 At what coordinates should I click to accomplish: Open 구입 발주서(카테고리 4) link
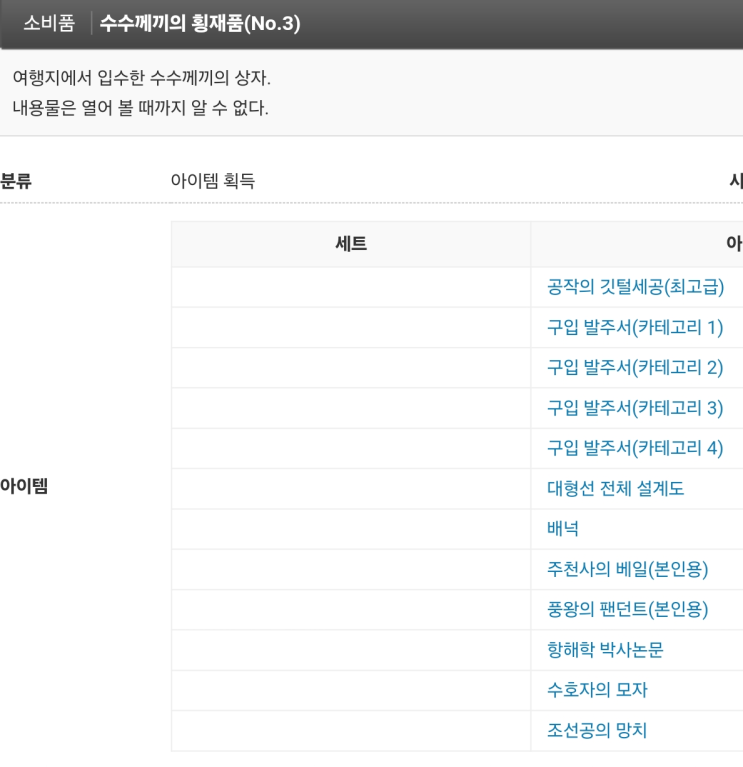pyautogui.click(x=635, y=448)
